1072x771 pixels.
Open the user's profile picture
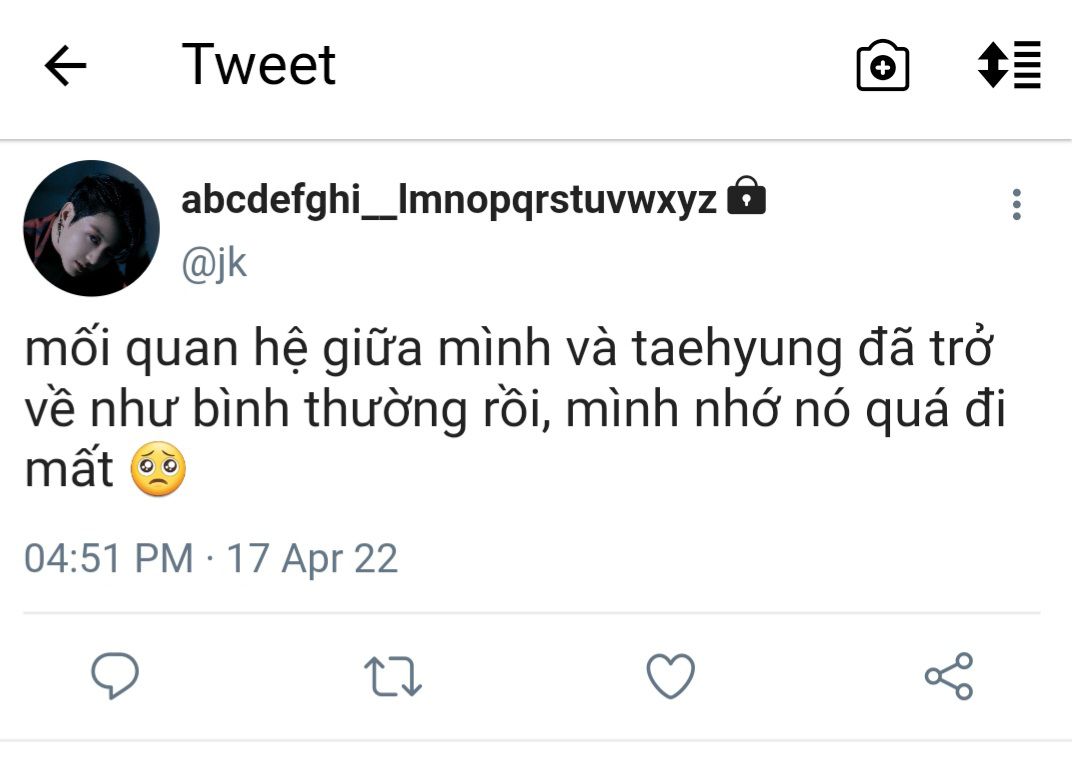[x=91, y=228]
